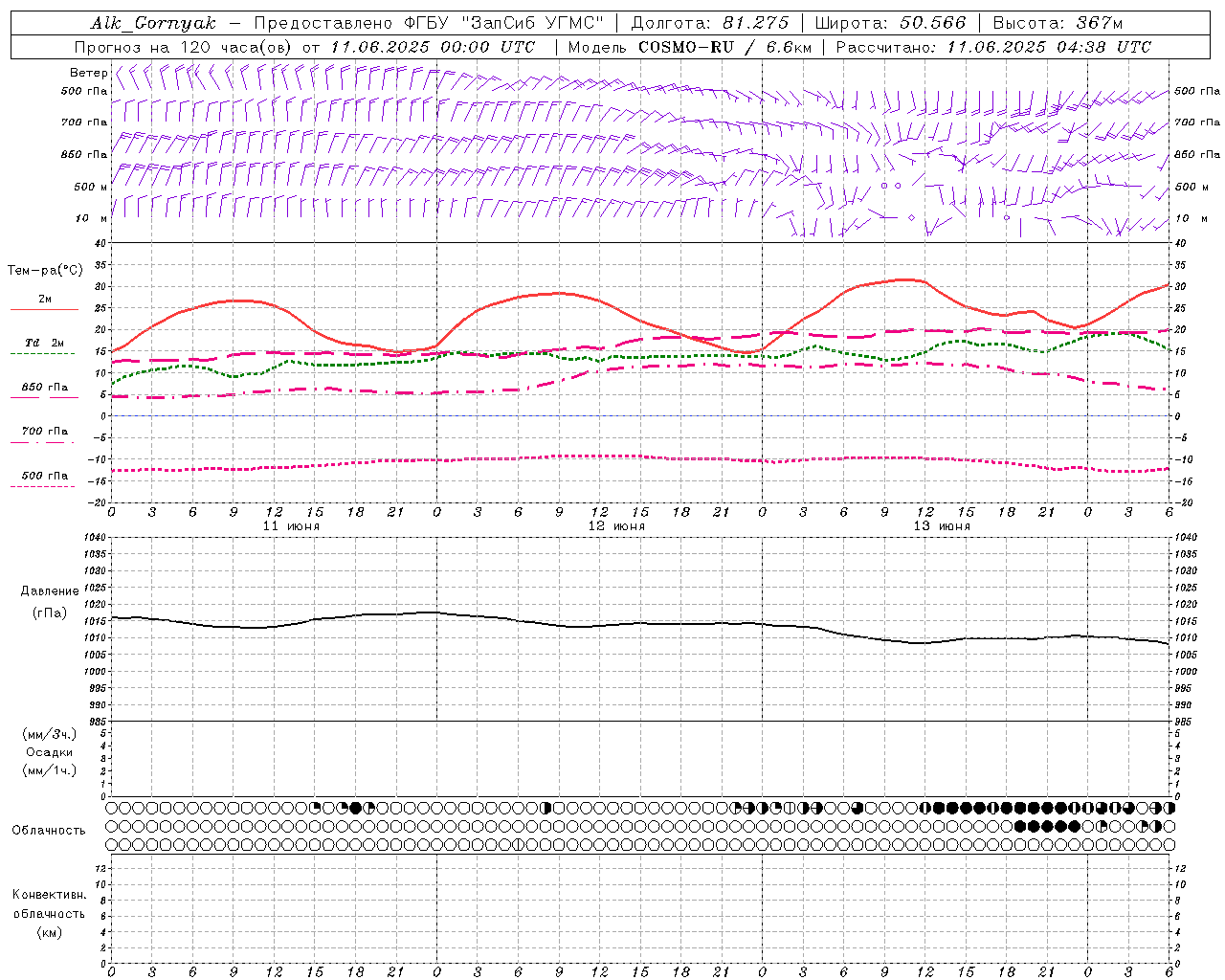The height and width of the screenshot is (980, 1225).
Task: Click the date label 12 июня
Action: point(616,526)
